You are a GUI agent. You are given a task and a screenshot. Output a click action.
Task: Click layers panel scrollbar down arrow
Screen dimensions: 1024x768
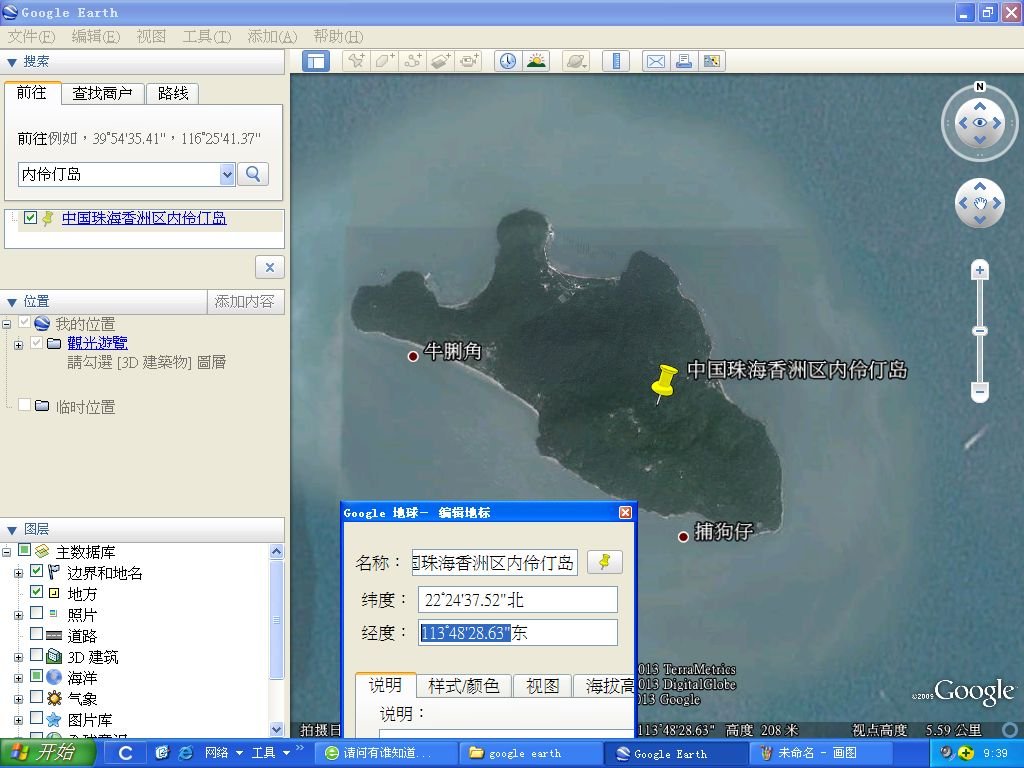pos(276,729)
